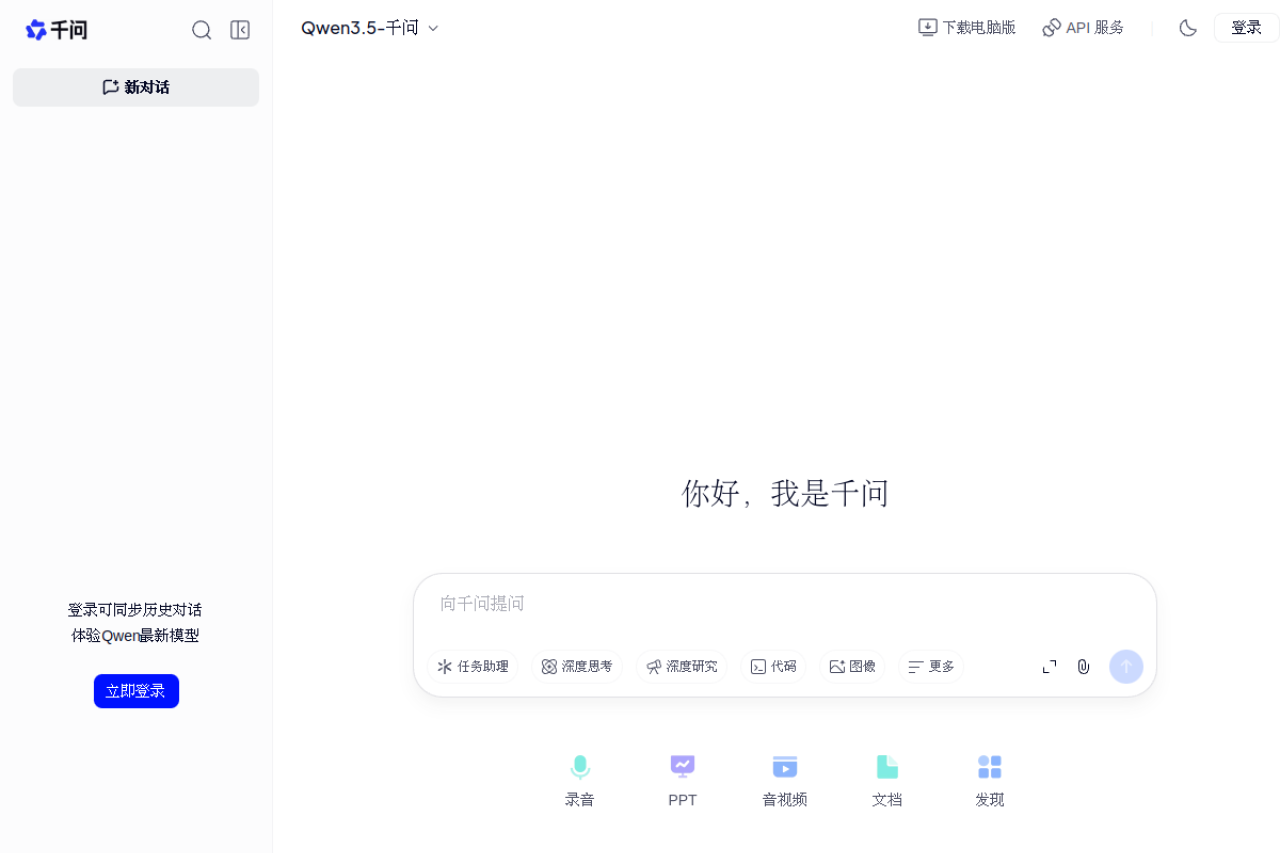Open the Qwen3.5-千问 model selector
This screenshot has width=1280, height=853.
[x=369, y=28]
